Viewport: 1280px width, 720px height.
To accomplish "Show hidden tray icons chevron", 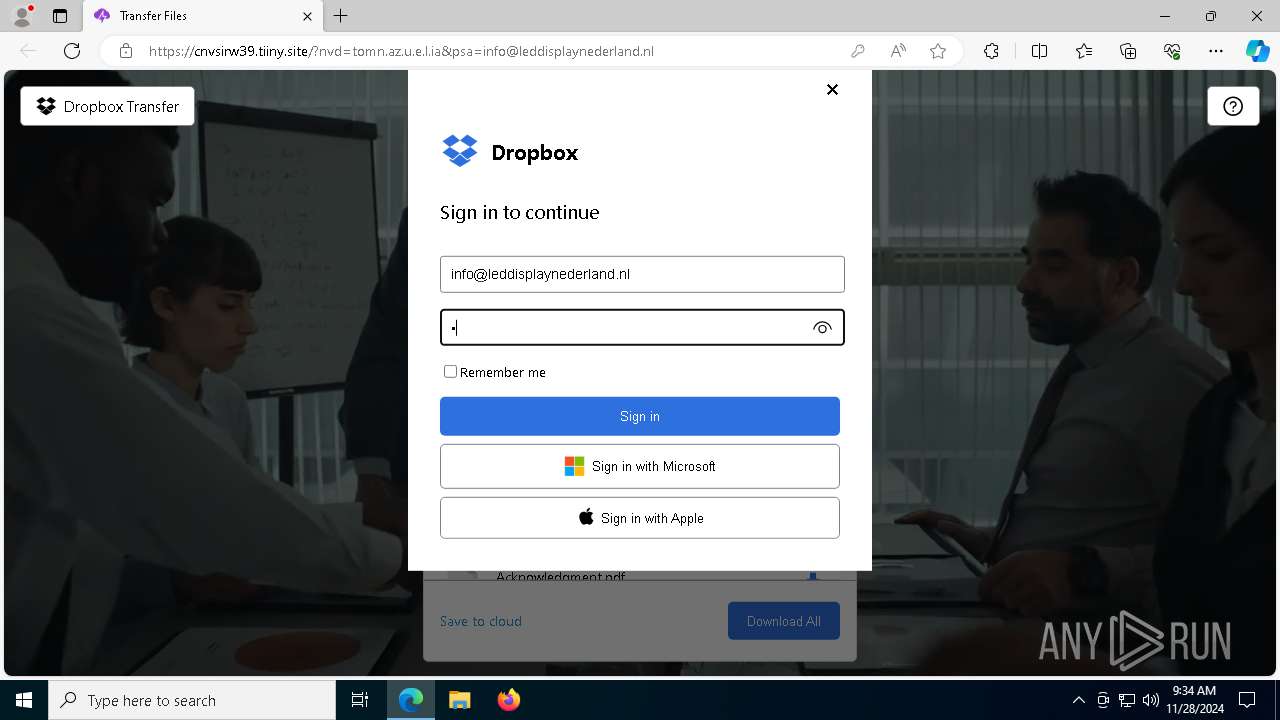I will pos(1078,700).
